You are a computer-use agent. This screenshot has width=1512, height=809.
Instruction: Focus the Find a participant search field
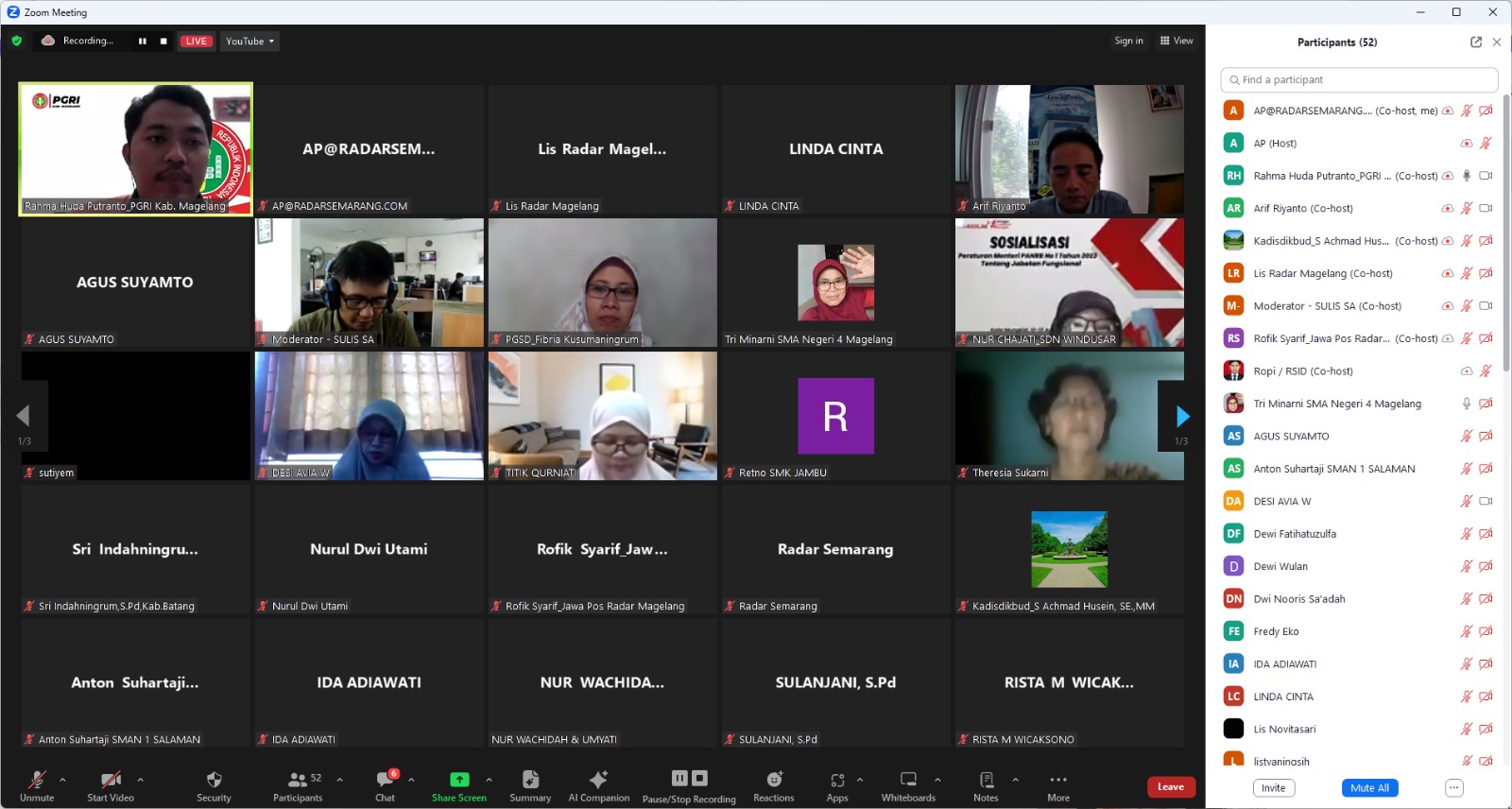click(x=1359, y=79)
